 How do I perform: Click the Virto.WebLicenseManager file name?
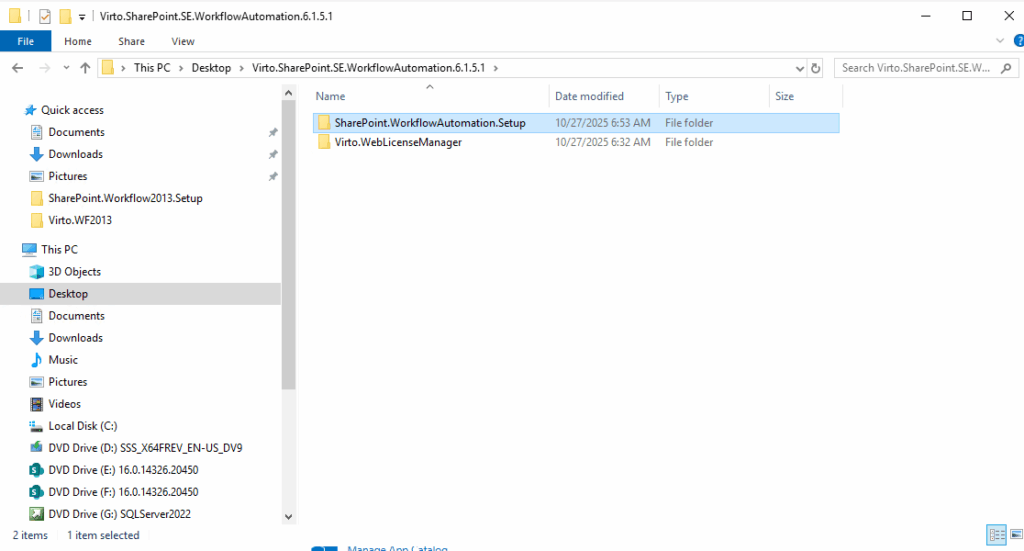tap(398, 142)
